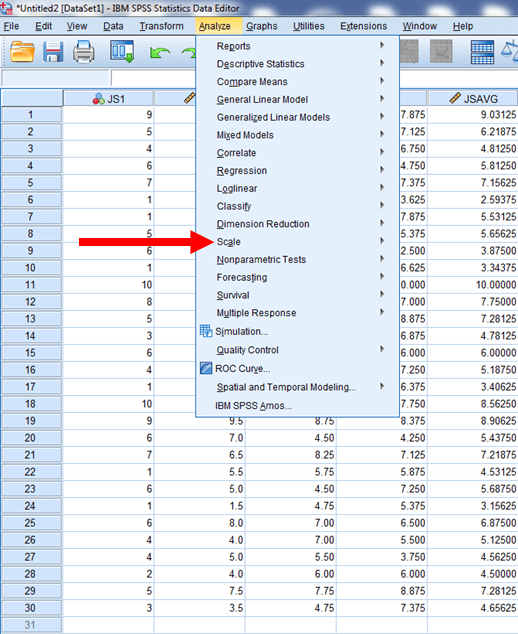
Task: Click the ROC Curve chart icon
Action: 206,368
